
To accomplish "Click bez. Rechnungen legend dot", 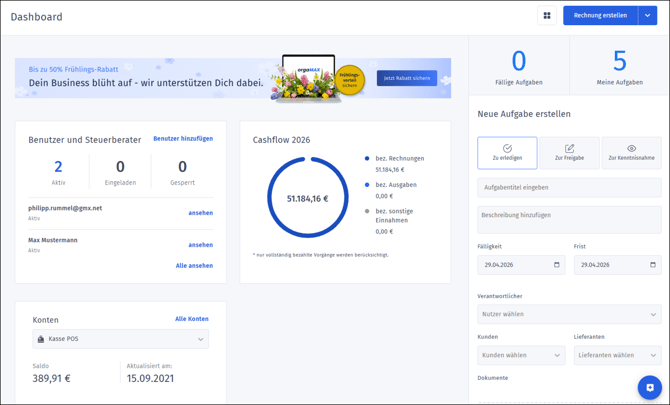I will click(367, 158).
